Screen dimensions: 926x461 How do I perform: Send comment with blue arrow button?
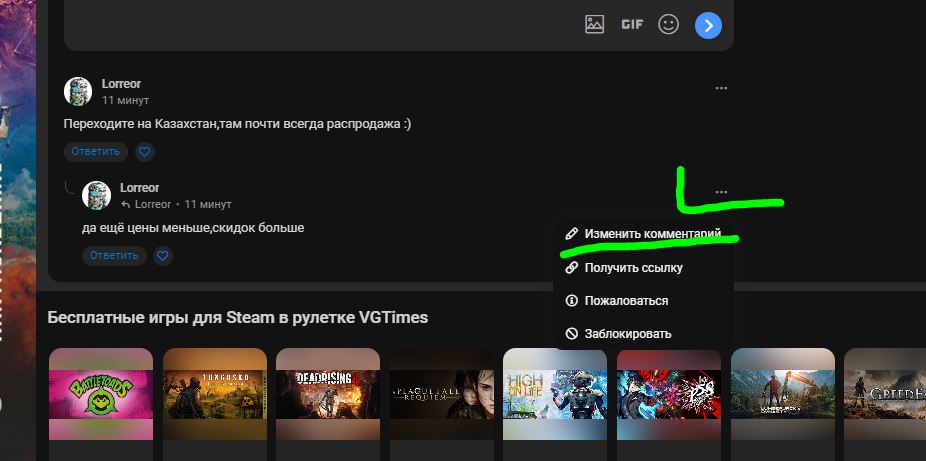coord(708,26)
